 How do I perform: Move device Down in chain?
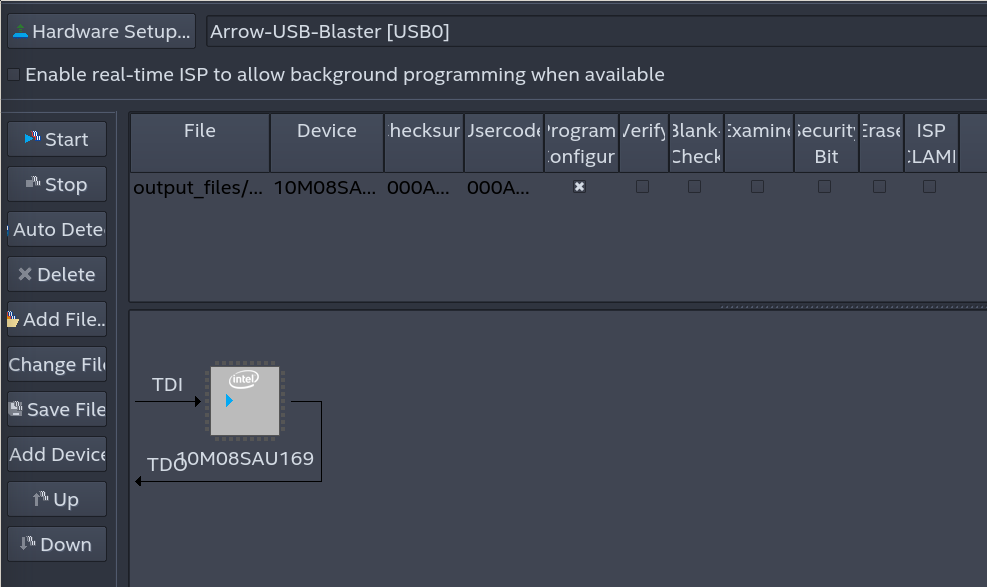[57, 544]
